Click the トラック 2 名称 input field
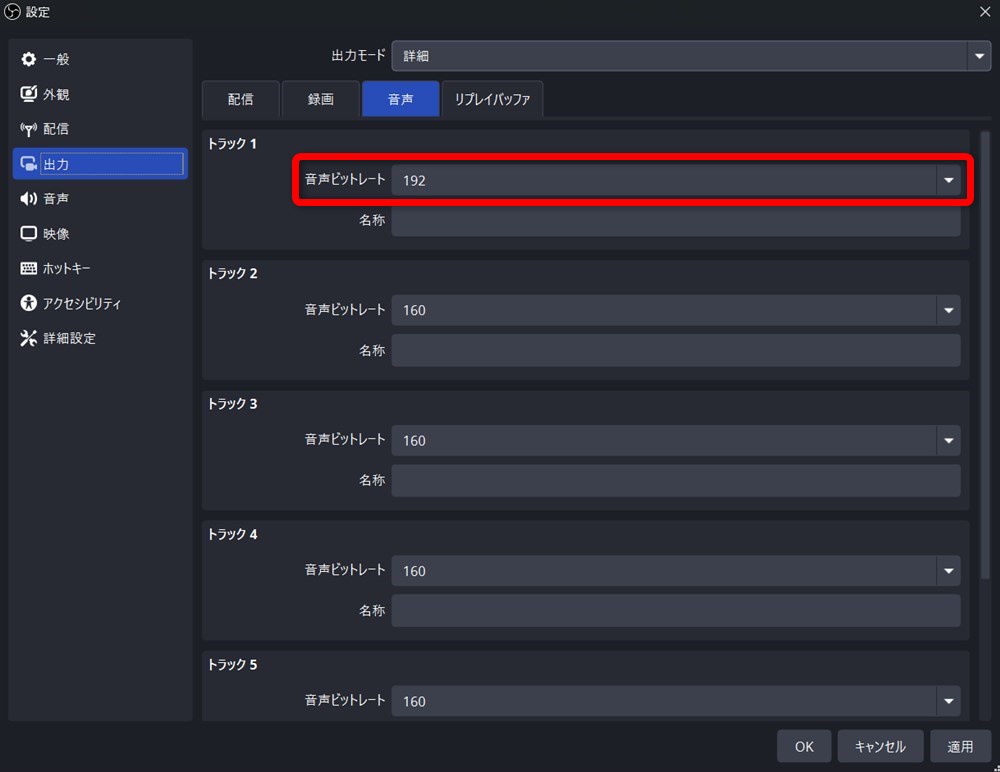 (676, 350)
